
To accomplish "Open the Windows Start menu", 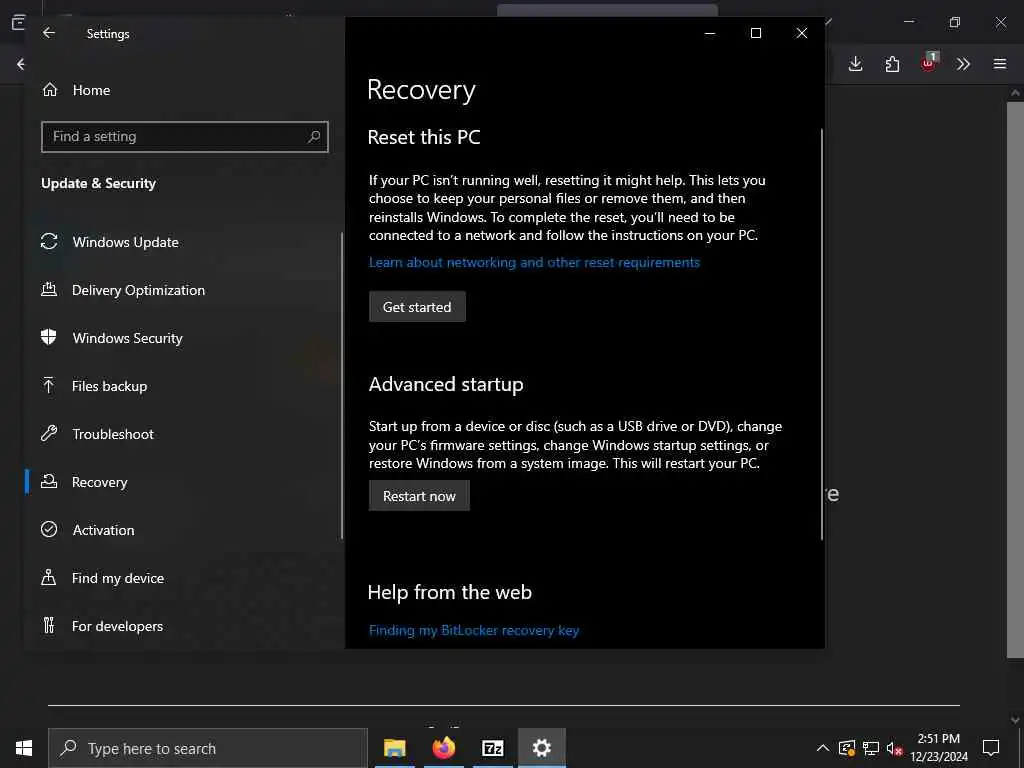I will tap(24, 748).
